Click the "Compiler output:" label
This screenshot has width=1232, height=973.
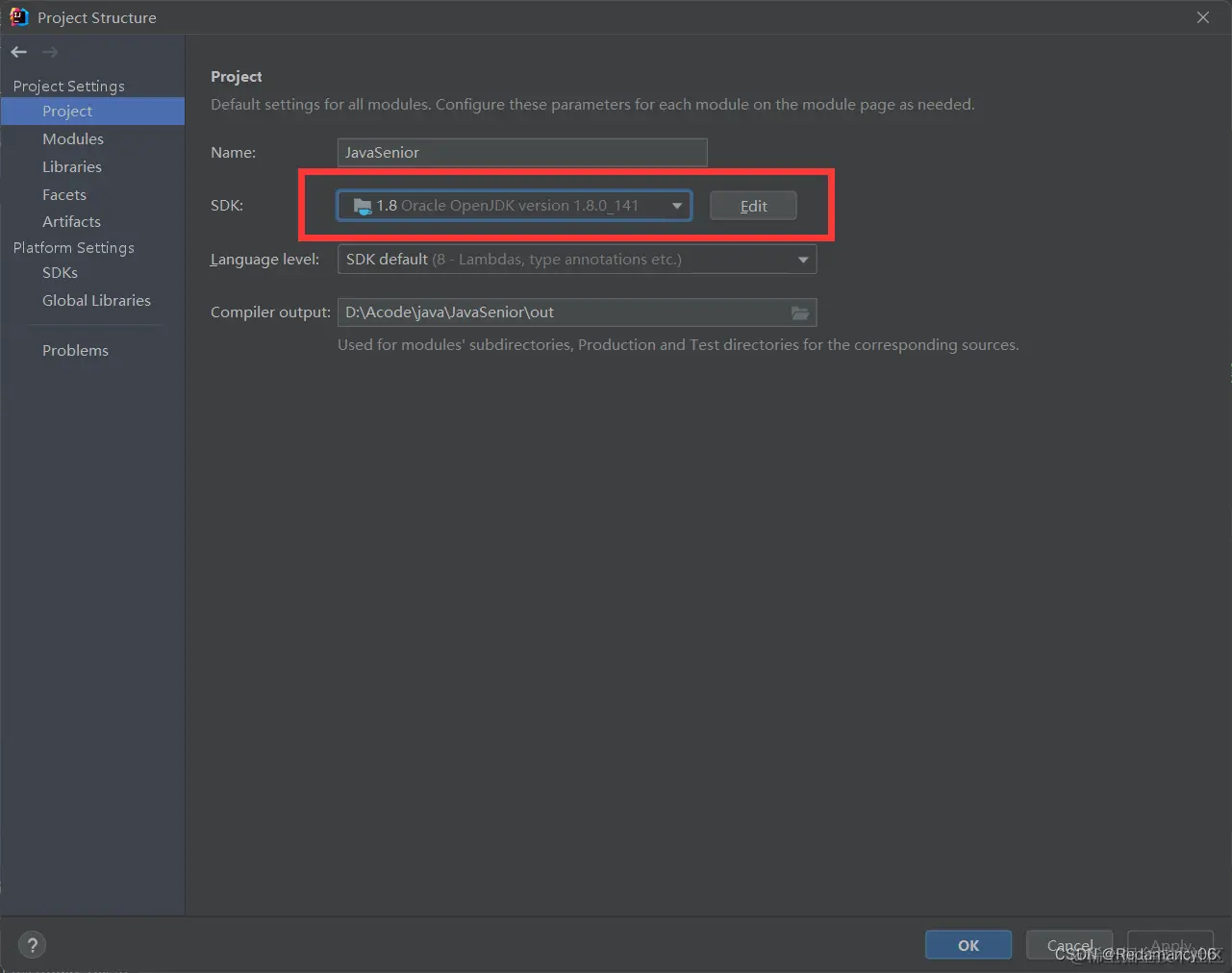270,312
